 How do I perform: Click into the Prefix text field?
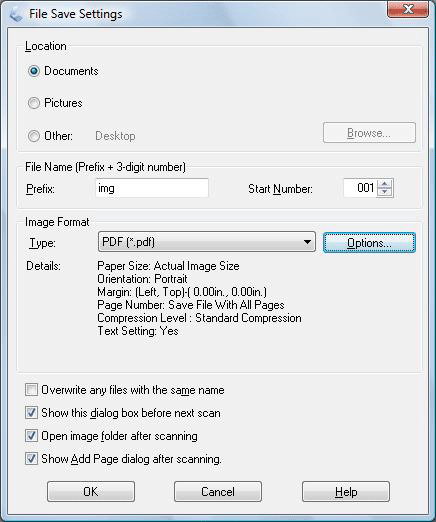[152, 188]
